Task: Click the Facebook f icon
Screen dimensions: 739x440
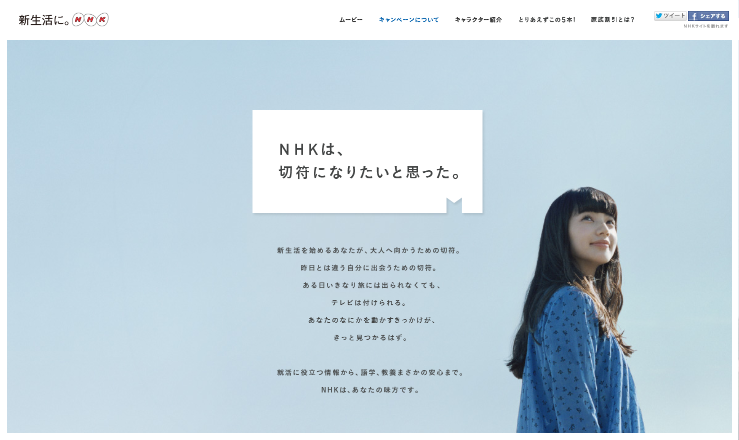Action: [694, 16]
